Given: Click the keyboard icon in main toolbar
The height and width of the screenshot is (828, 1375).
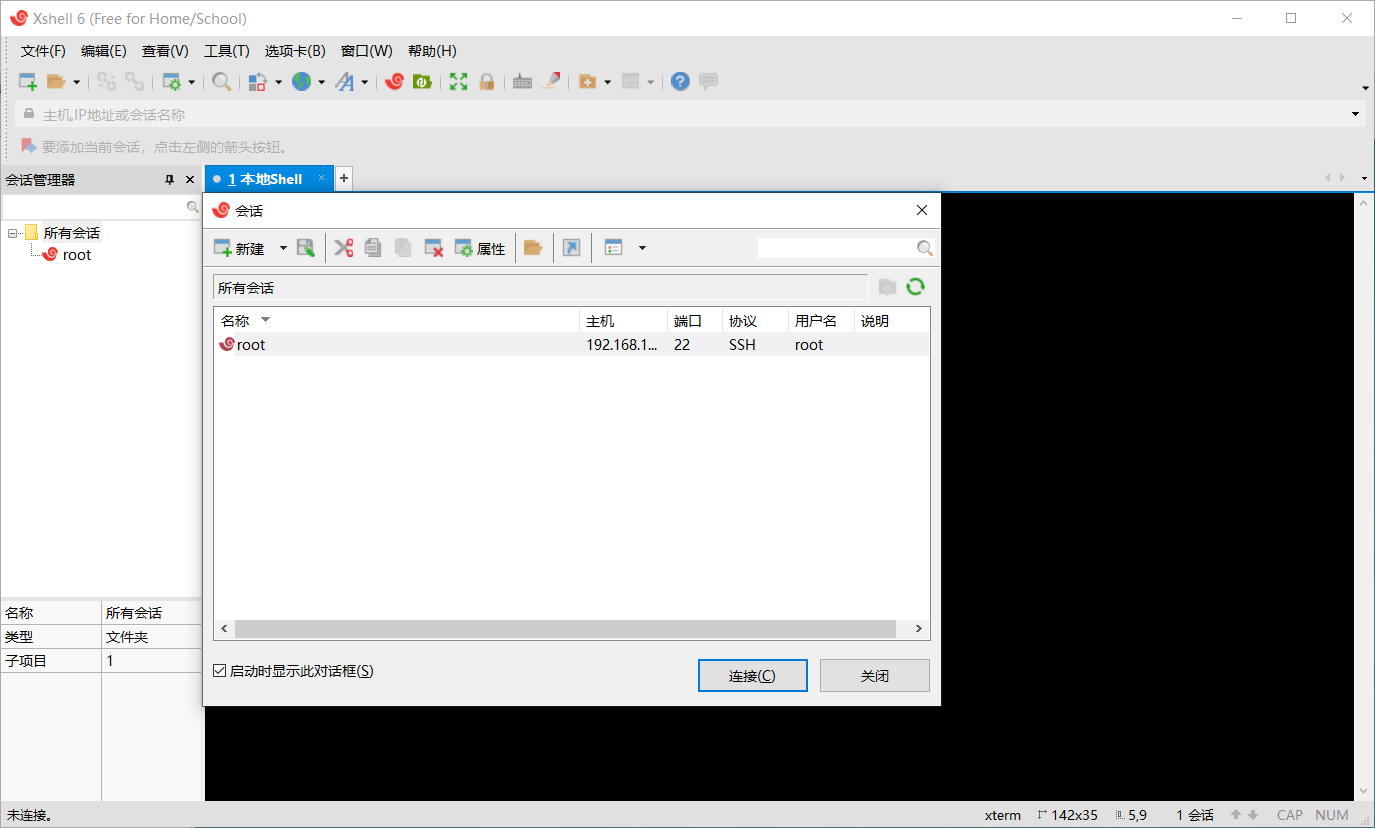Looking at the screenshot, I should [x=522, y=82].
